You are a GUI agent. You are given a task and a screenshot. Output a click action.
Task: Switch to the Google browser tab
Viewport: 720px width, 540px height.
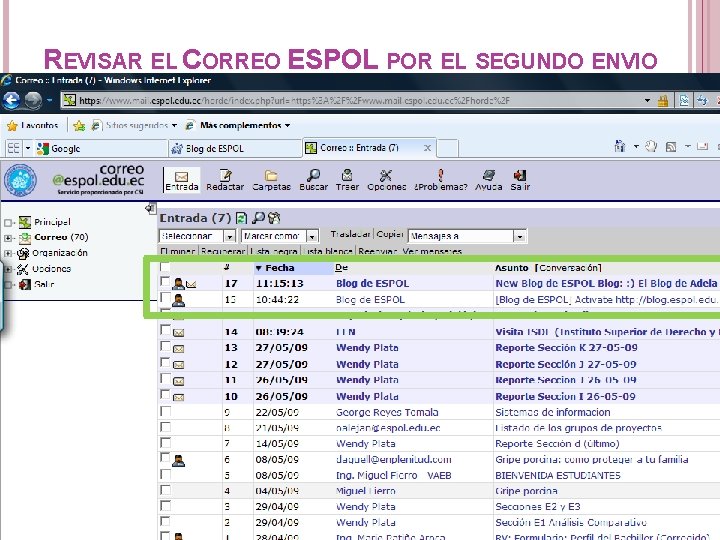click(x=100, y=148)
